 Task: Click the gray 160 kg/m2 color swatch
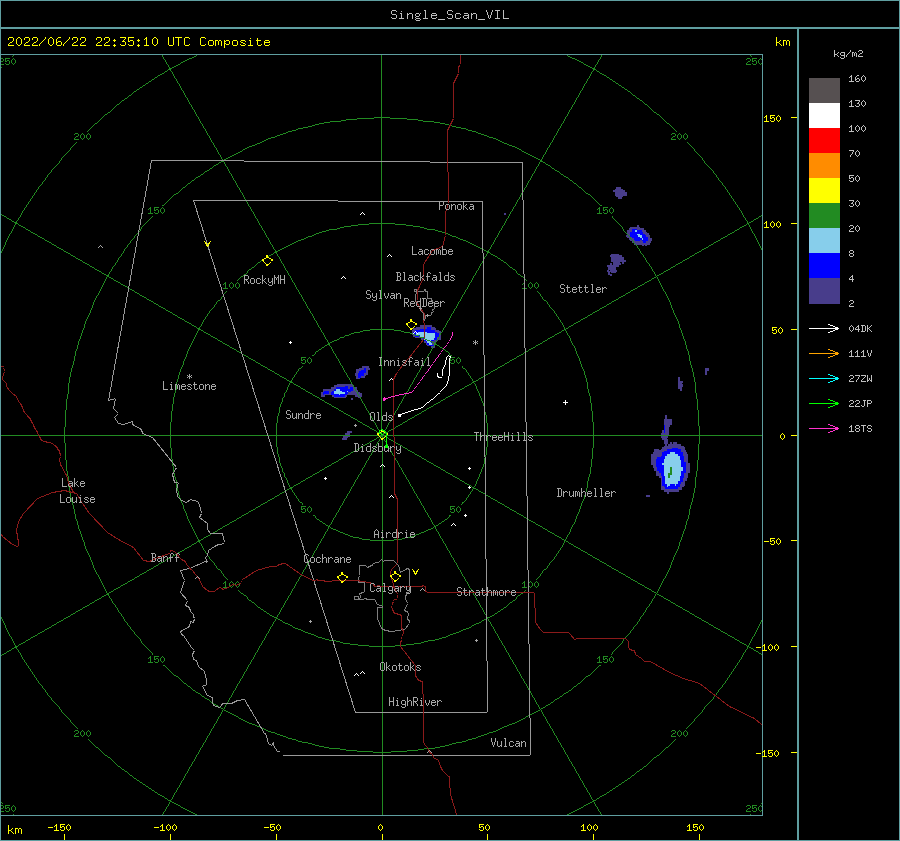[x=824, y=91]
